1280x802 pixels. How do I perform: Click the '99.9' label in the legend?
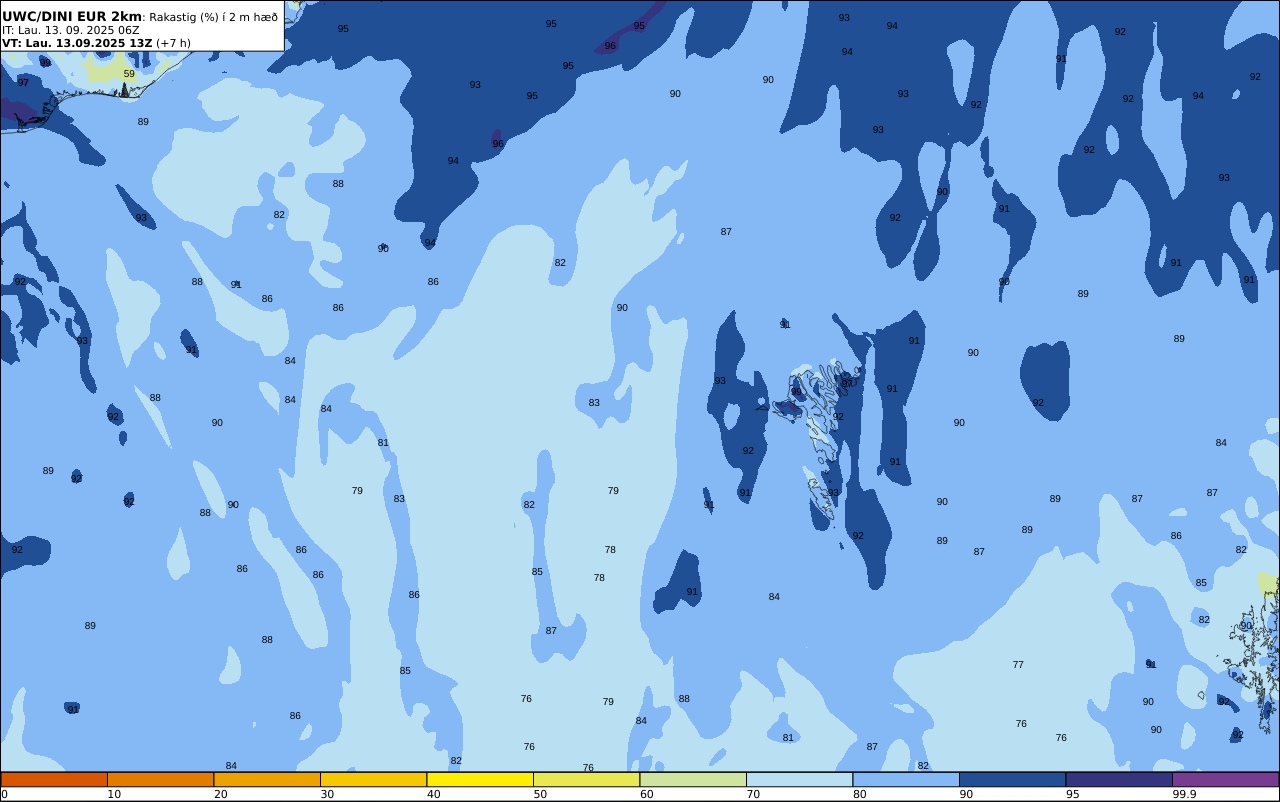[x=1185, y=794]
